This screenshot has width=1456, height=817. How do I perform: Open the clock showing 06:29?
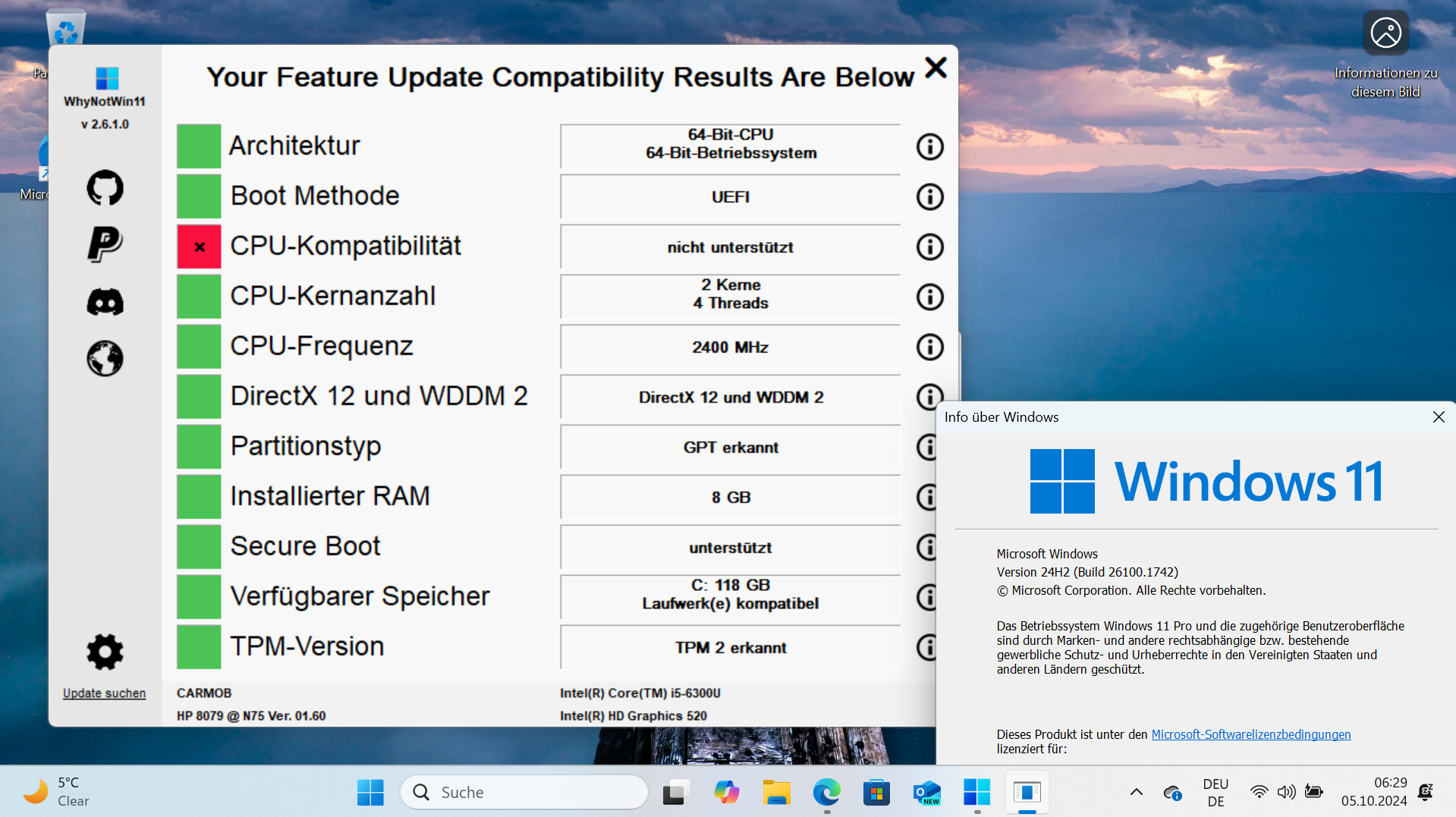1374,792
